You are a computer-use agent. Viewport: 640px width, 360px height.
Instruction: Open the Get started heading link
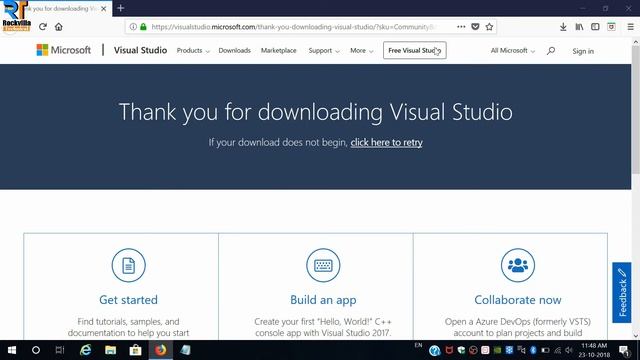pos(129,300)
